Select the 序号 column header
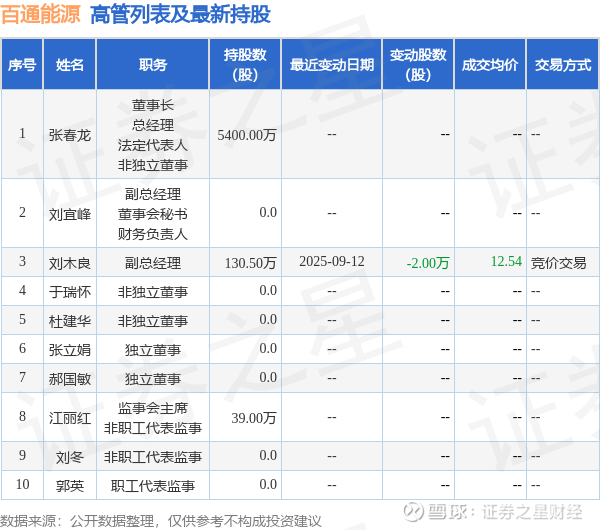 22,65
